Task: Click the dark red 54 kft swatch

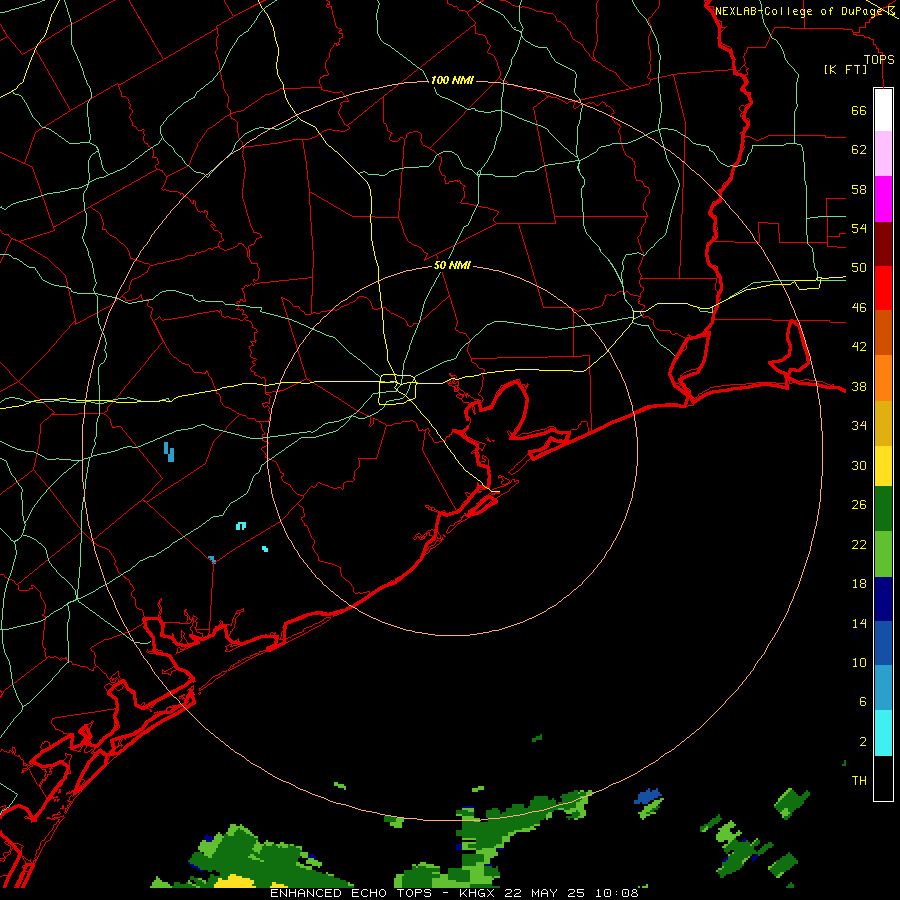Action: click(x=883, y=243)
